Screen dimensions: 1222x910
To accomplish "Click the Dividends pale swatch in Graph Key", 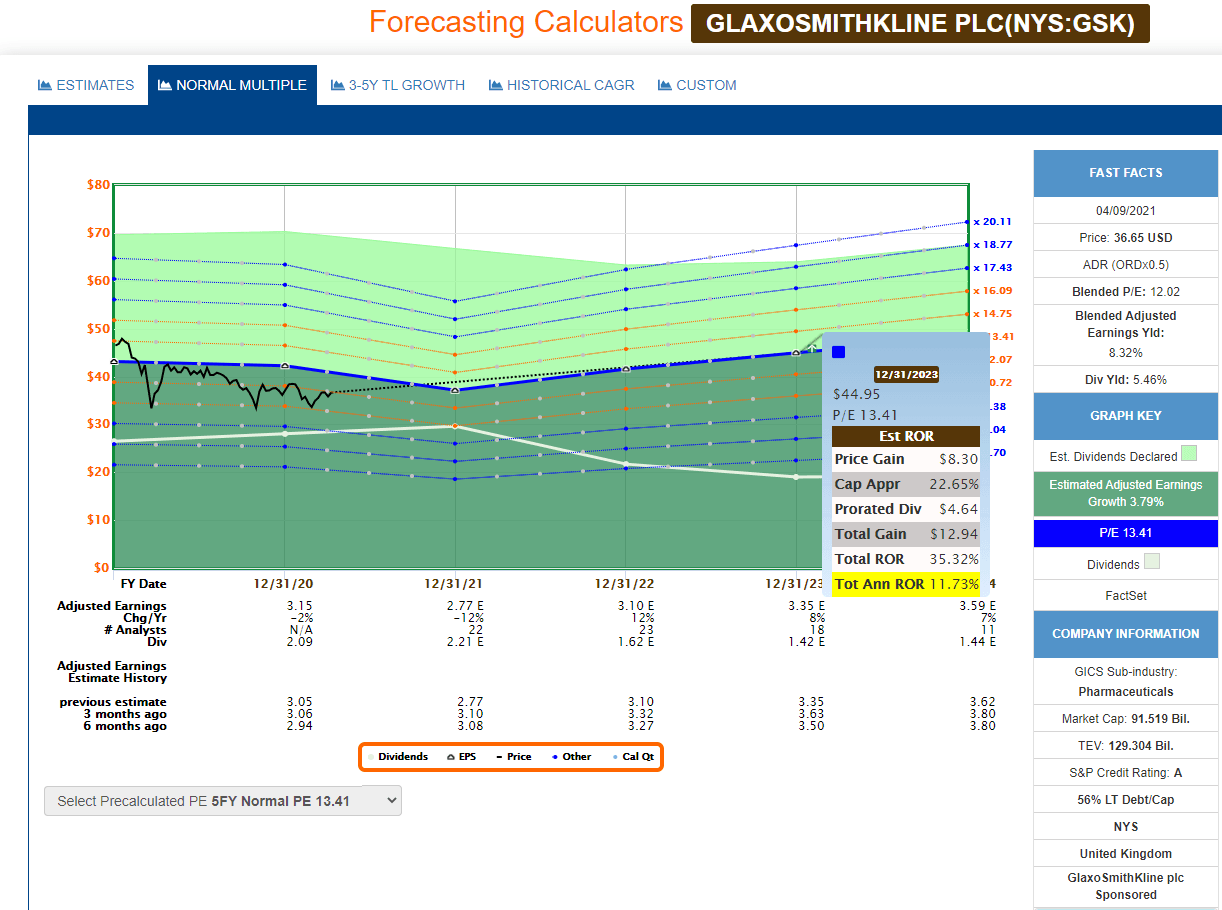I will pos(1152,563).
